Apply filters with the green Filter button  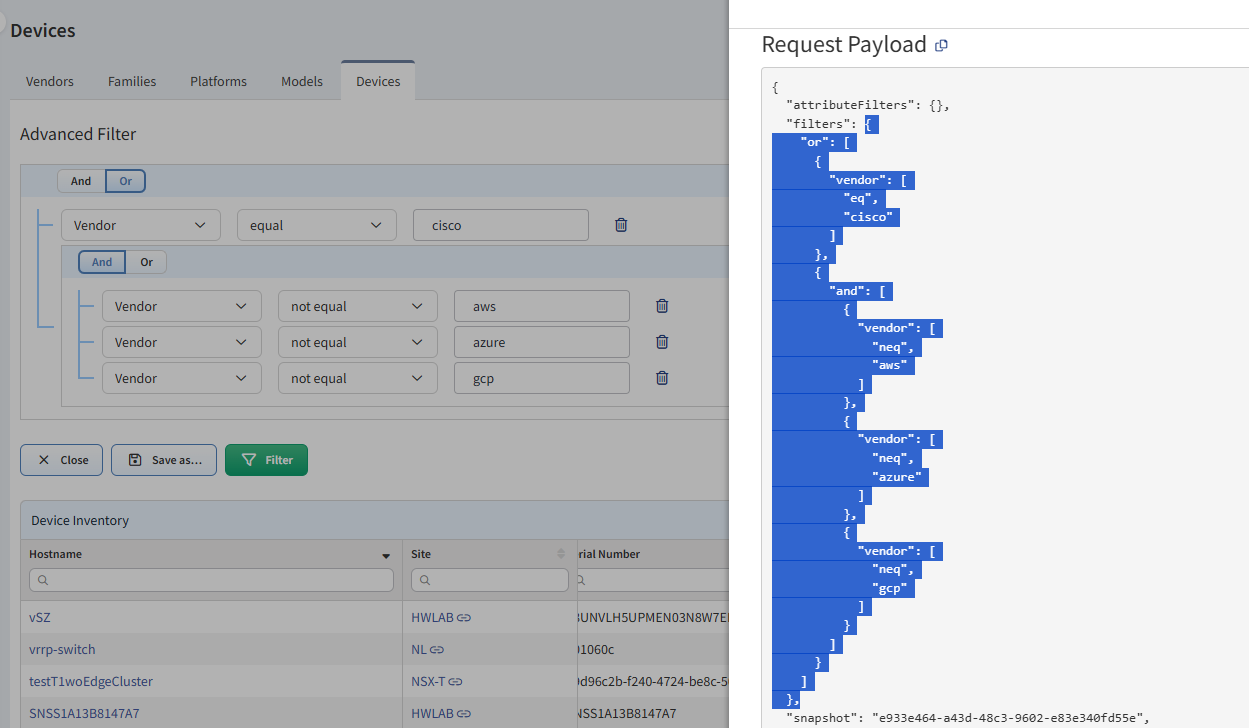tap(266, 460)
